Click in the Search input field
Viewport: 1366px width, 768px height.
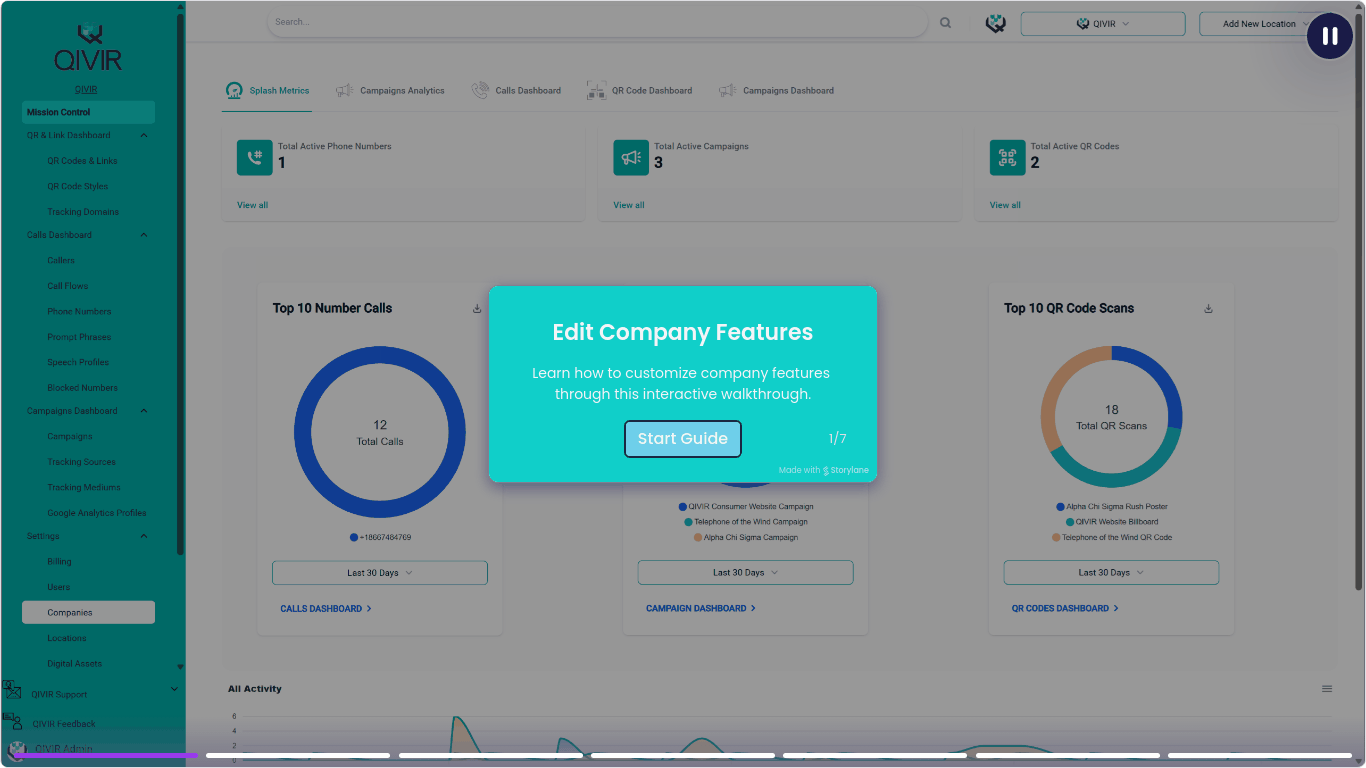598,22
